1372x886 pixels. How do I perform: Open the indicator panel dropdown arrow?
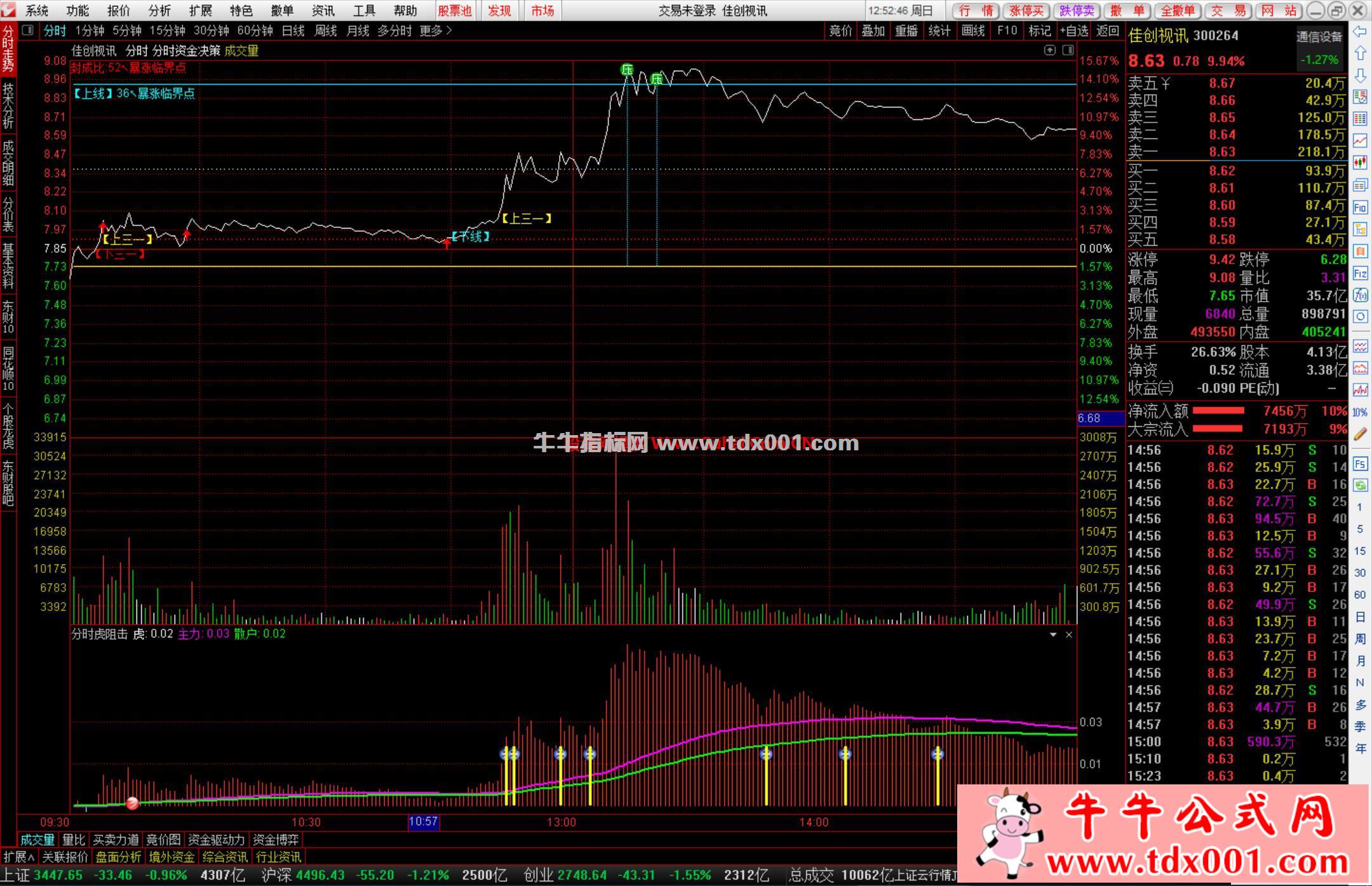click(x=1053, y=634)
